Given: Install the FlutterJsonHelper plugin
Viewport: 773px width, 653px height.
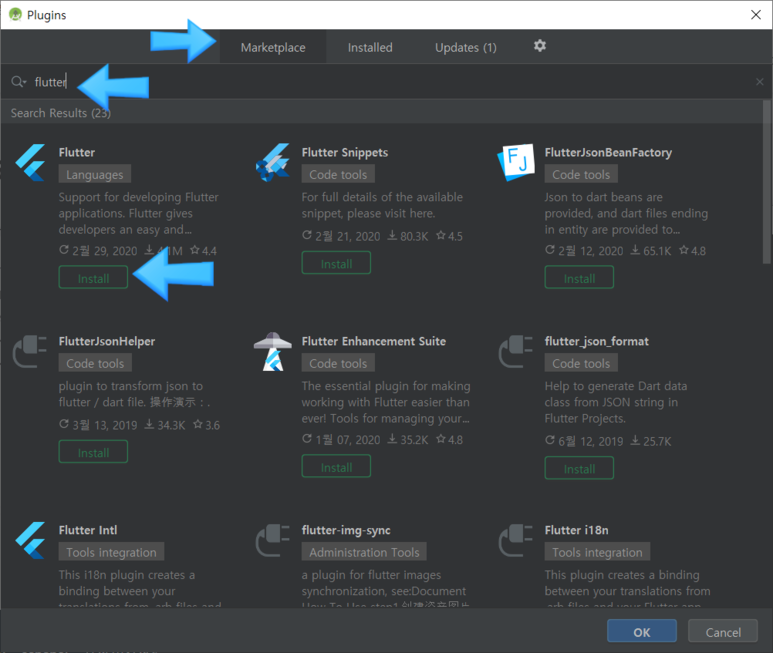Looking at the screenshot, I should [x=93, y=452].
